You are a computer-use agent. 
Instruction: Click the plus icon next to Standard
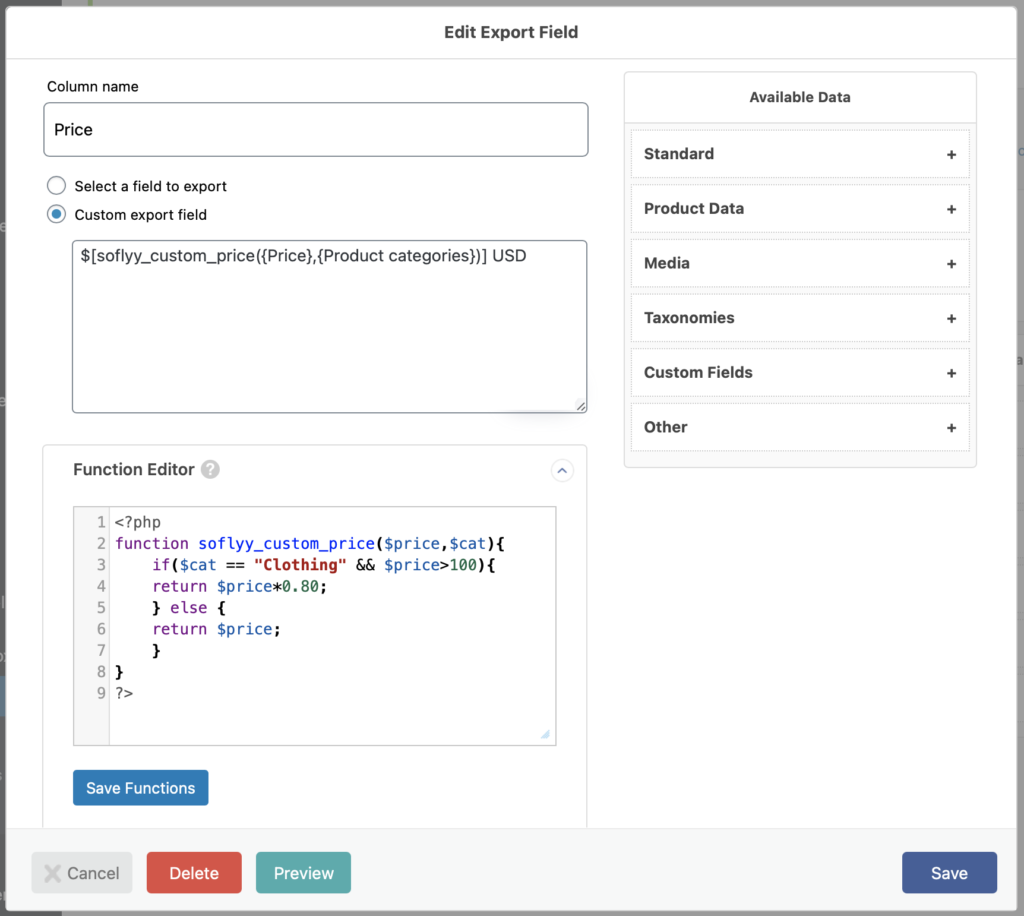[951, 155]
